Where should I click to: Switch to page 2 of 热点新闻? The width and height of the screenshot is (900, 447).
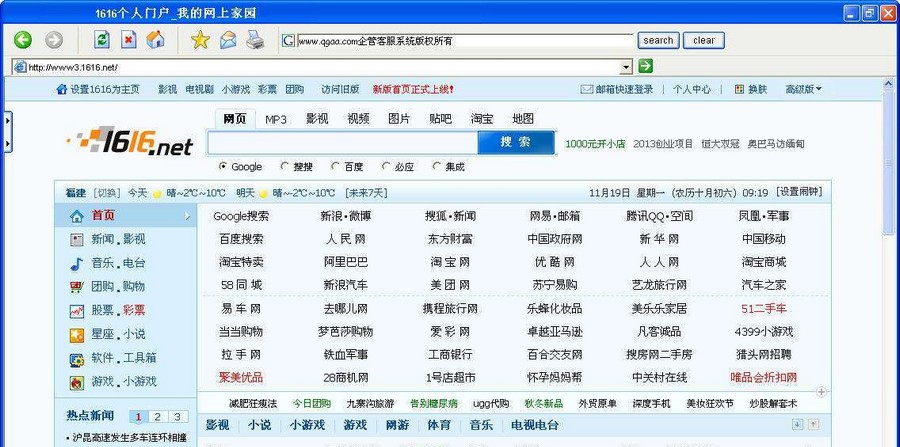click(x=158, y=417)
